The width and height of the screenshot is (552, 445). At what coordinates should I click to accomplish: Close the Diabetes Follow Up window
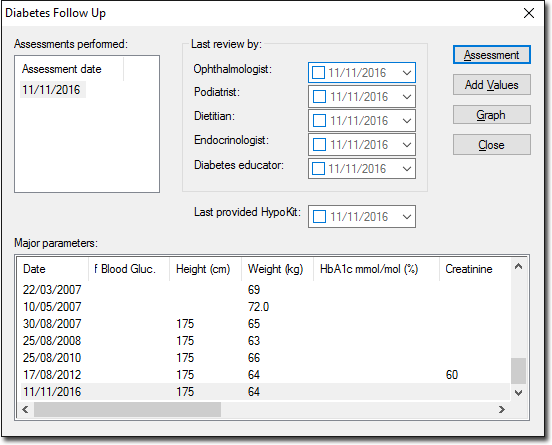(x=529, y=13)
